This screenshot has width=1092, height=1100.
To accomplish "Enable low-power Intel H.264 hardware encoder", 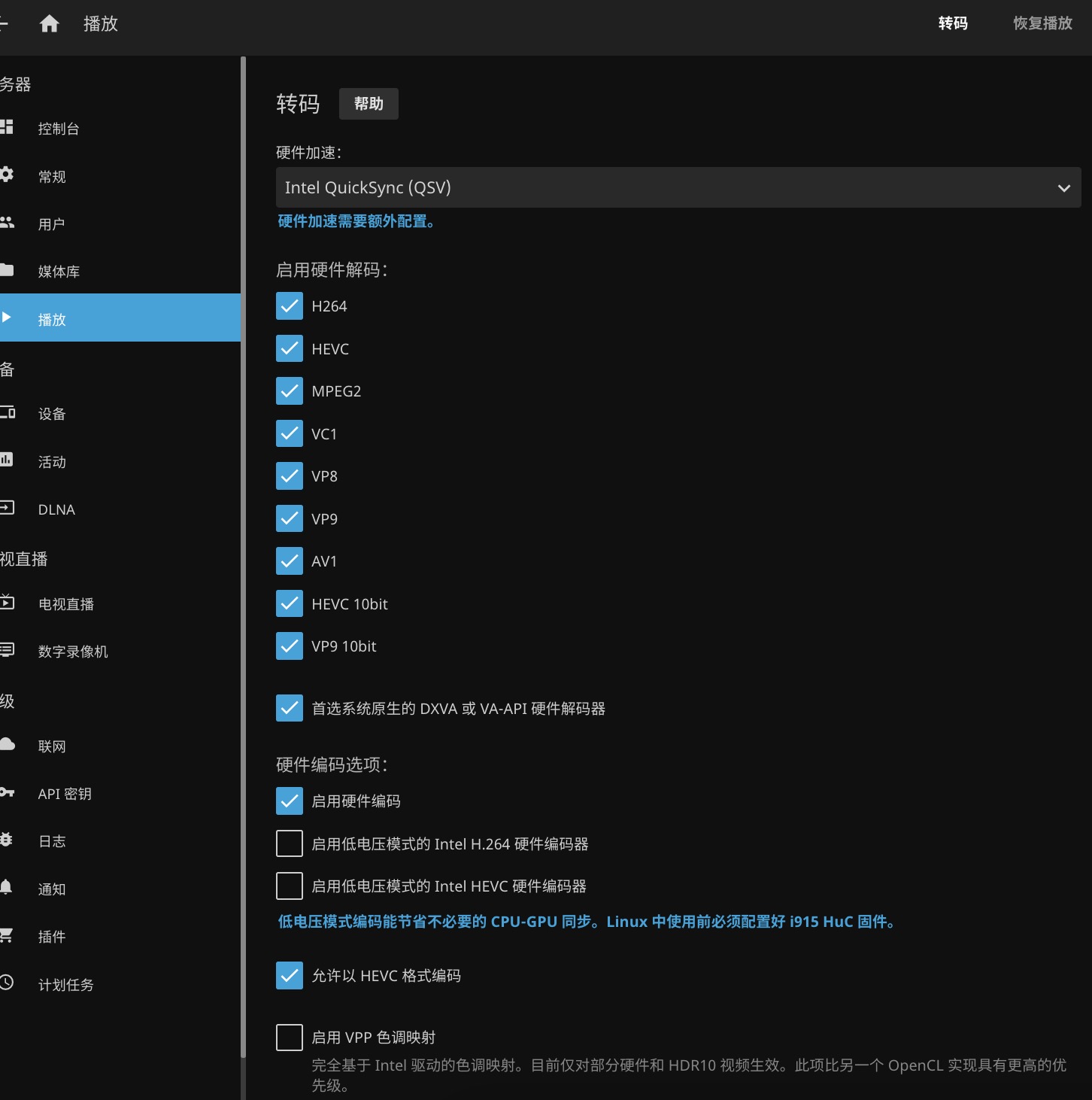I will 290,843.
